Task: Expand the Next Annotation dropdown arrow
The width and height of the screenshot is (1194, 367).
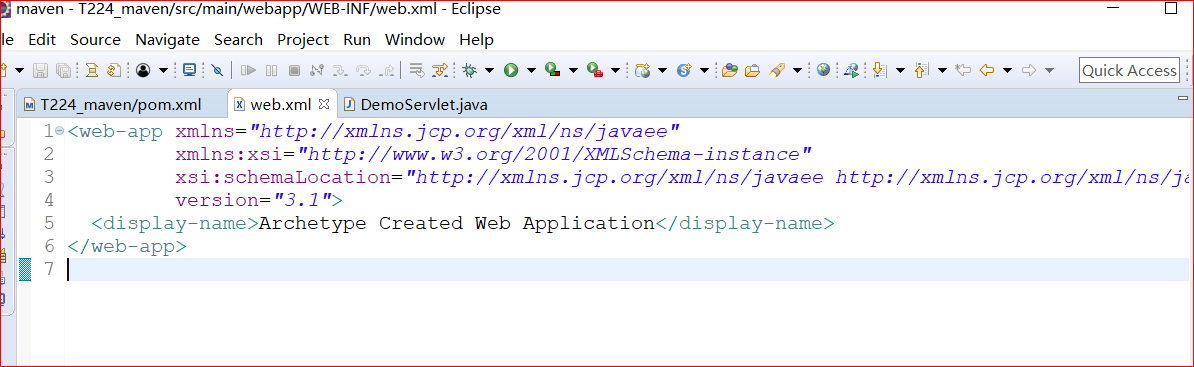Action: (x=900, y=71)
